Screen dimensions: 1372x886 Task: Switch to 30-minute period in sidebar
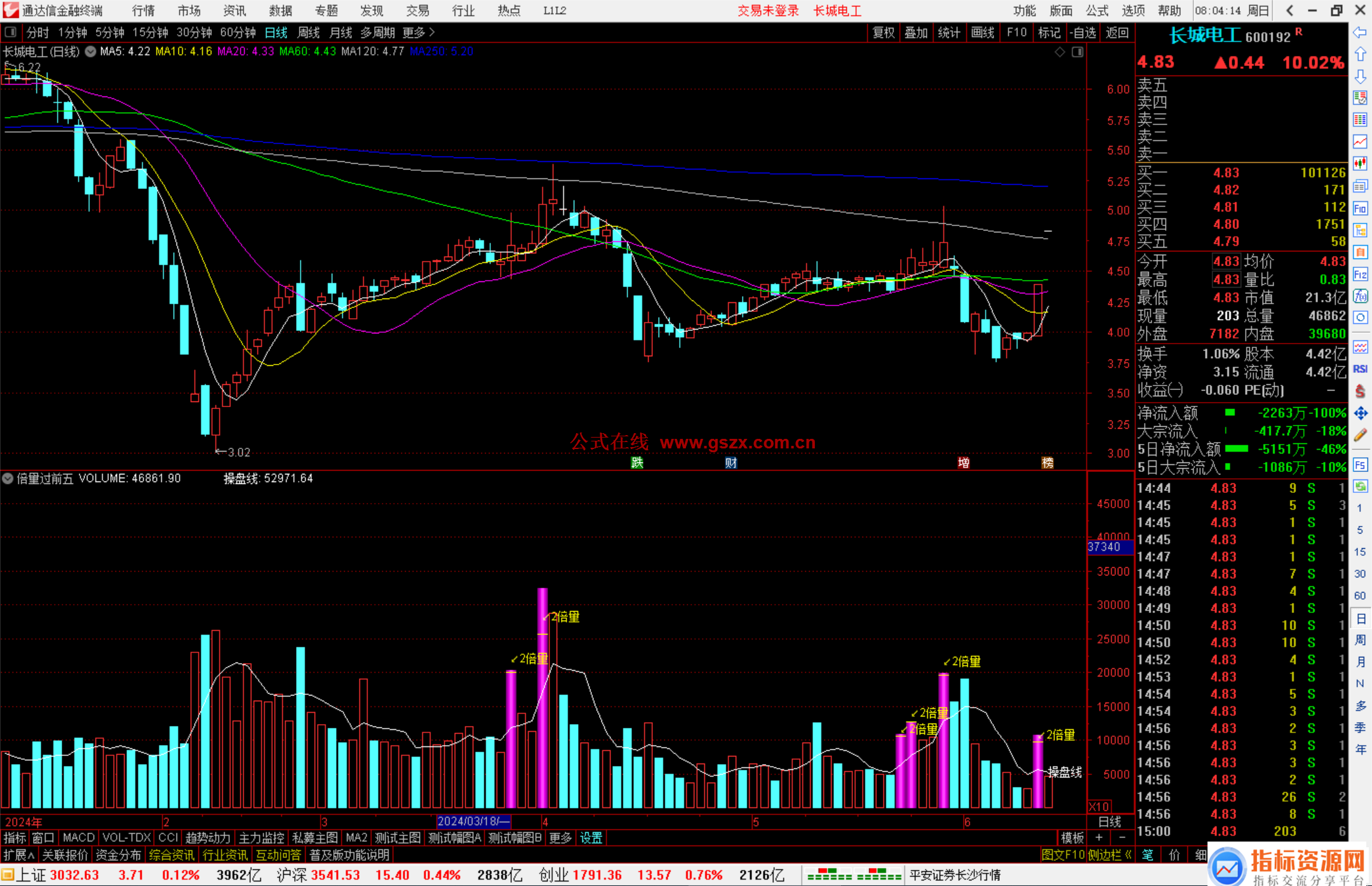[1359, 574]
